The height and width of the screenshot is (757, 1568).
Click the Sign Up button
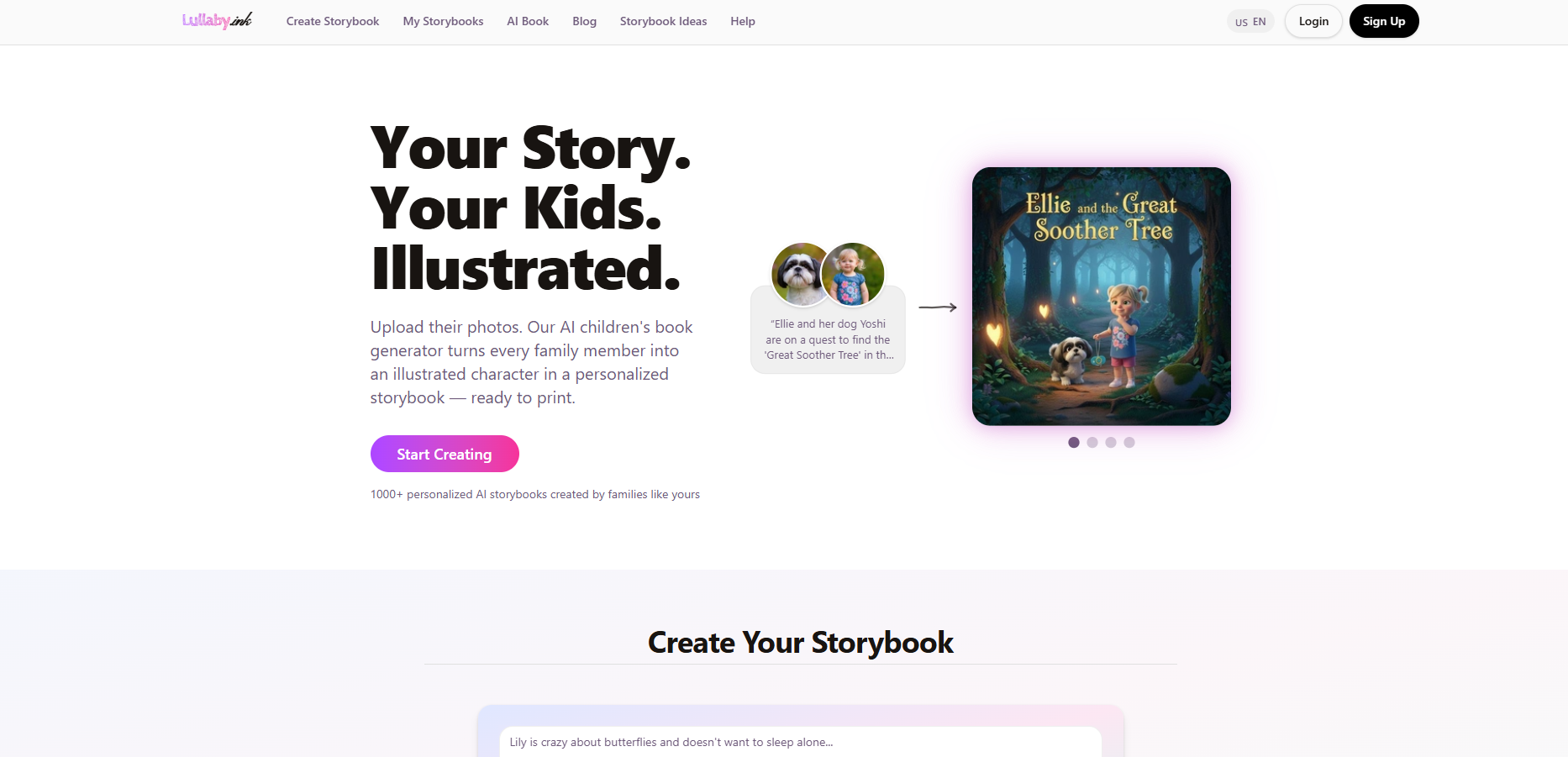1384,21
